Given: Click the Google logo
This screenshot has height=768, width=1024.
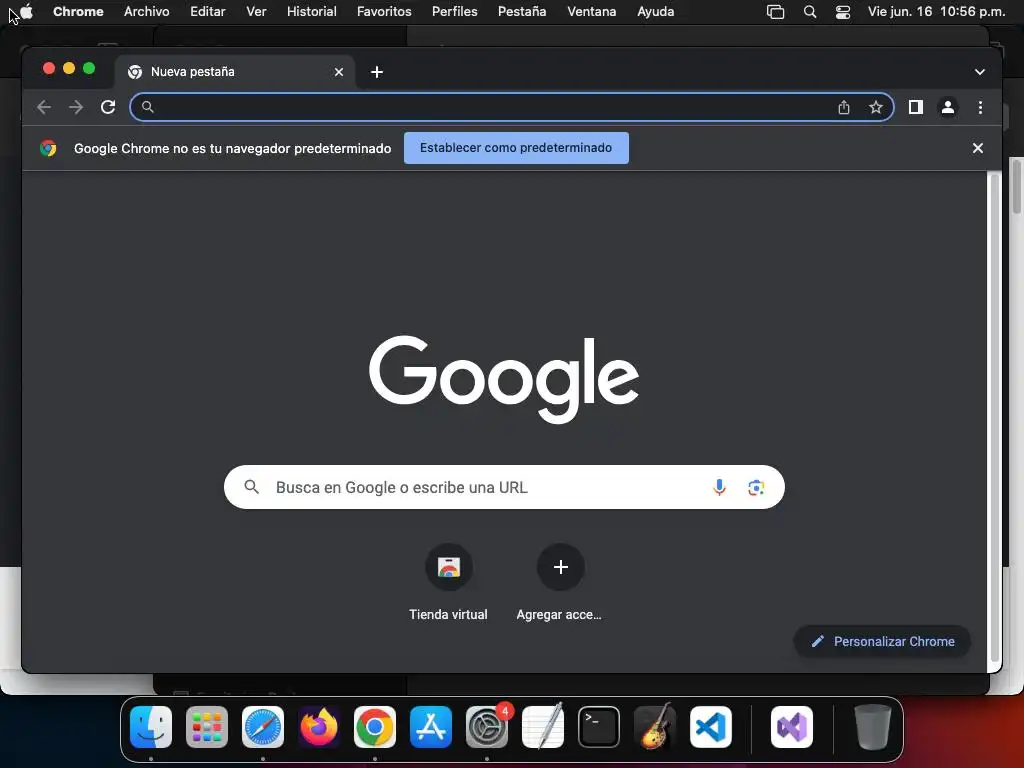Looking at the screenshot, I should [504, 379].
